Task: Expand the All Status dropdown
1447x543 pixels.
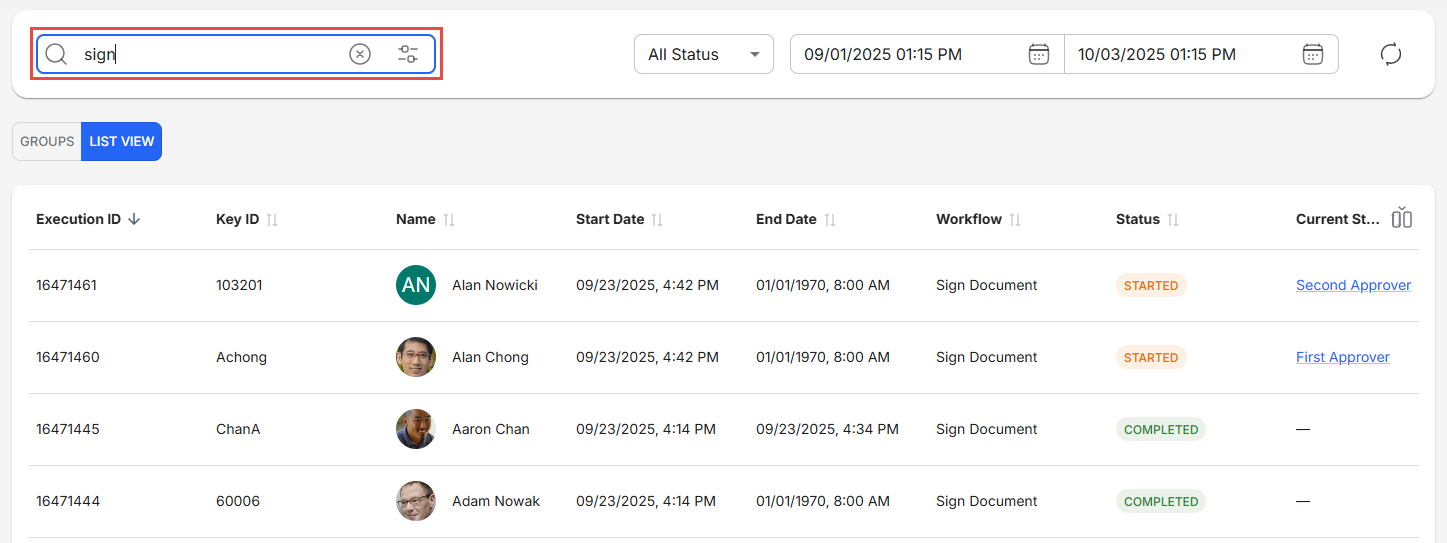Action: (x=703, y=54)
